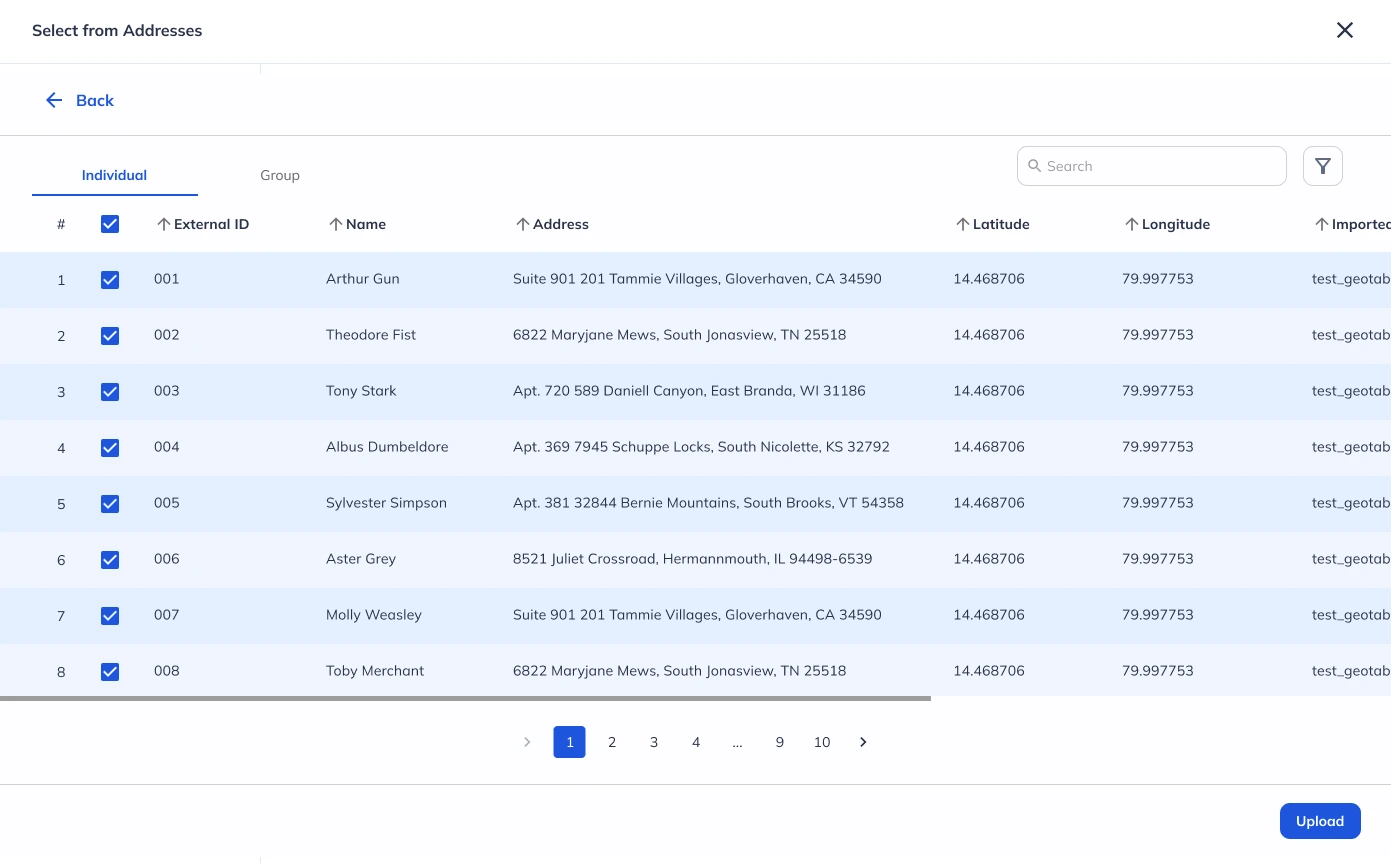Click the Address column header
The image size is (1391, 864).
pos(561,224)
